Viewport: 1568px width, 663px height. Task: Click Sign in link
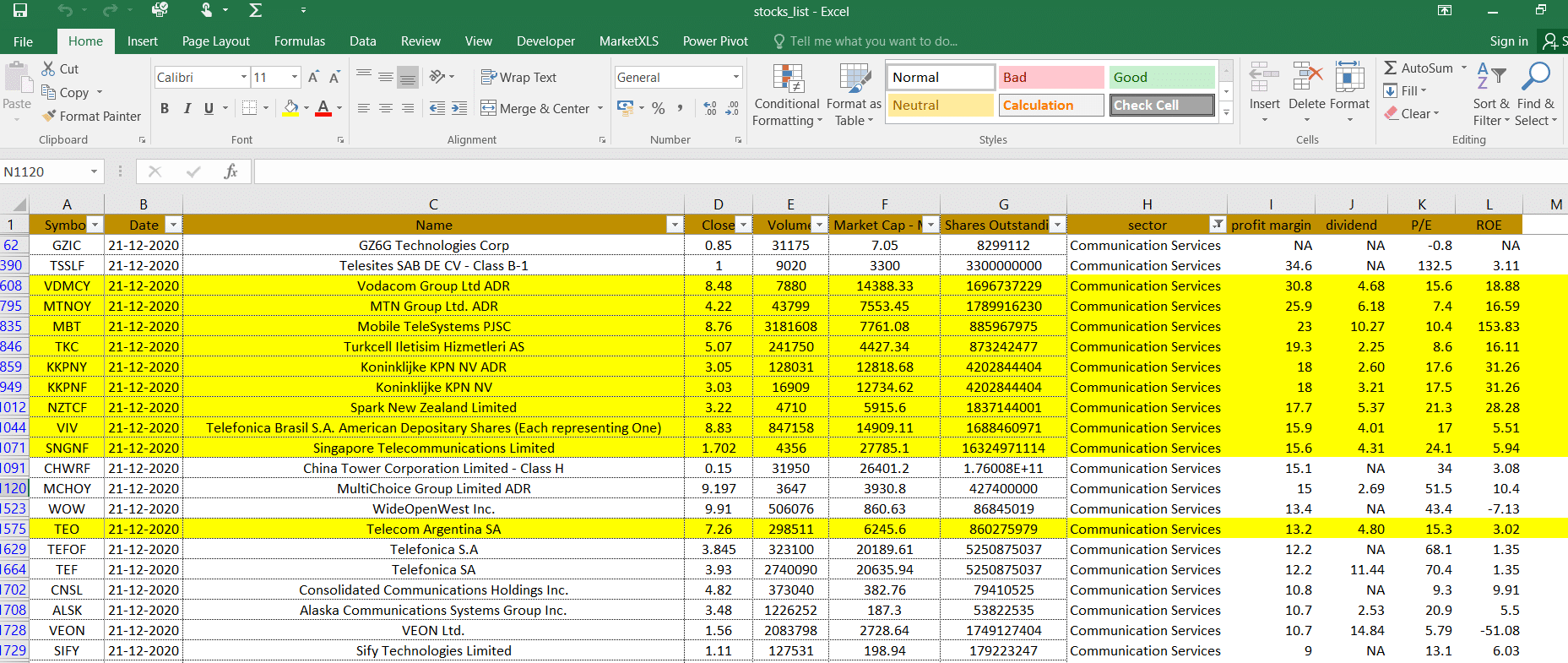coord(1509,41)
